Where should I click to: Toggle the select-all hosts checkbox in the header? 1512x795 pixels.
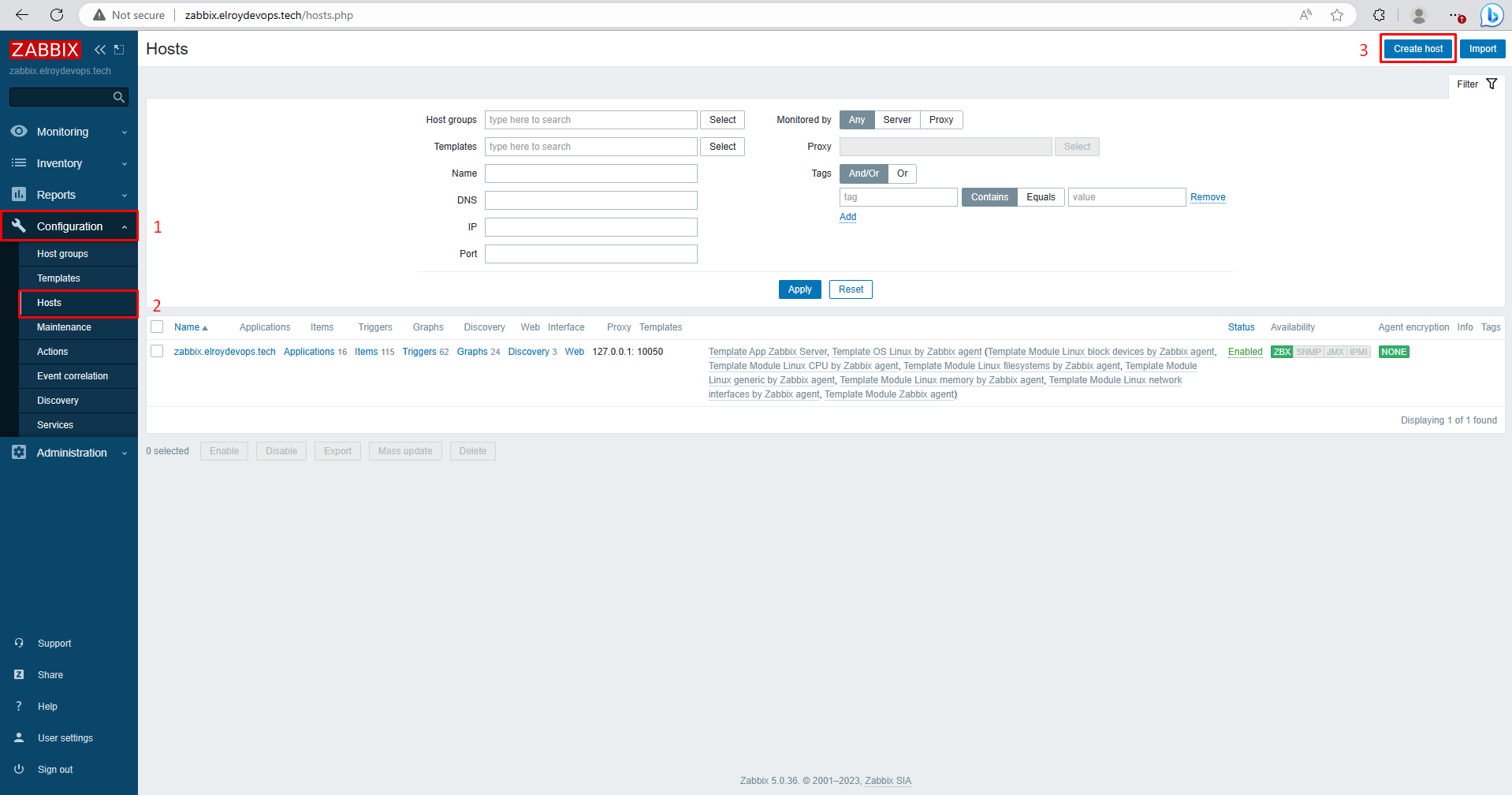point(157,327)
